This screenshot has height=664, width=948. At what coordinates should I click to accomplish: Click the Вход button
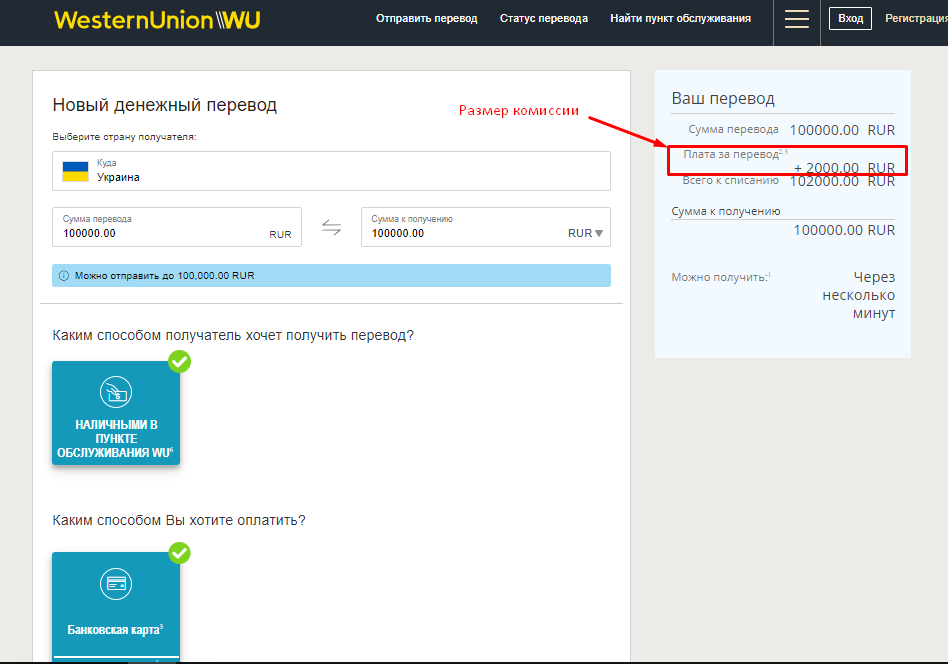coord(850,19)
